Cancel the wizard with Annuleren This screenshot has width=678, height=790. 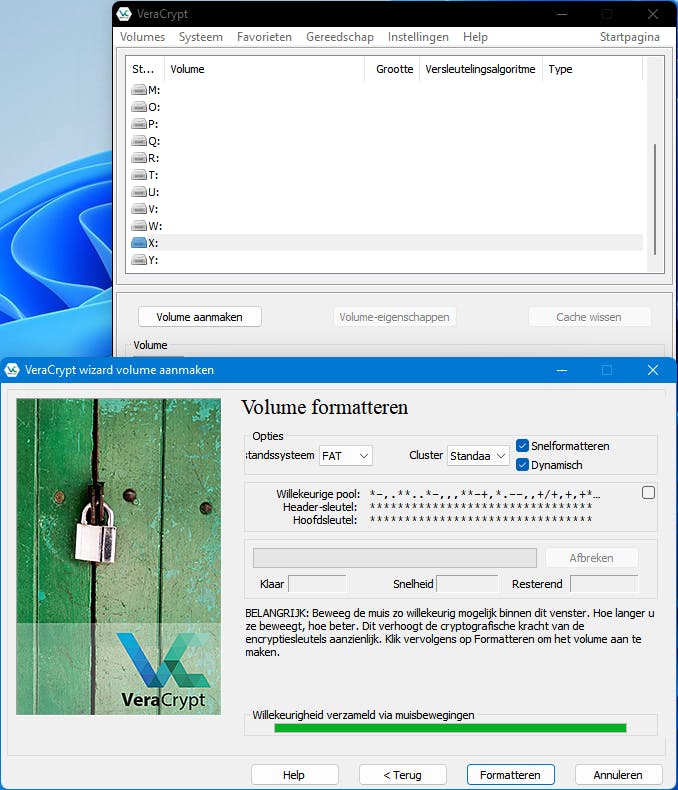coord(618,775)
